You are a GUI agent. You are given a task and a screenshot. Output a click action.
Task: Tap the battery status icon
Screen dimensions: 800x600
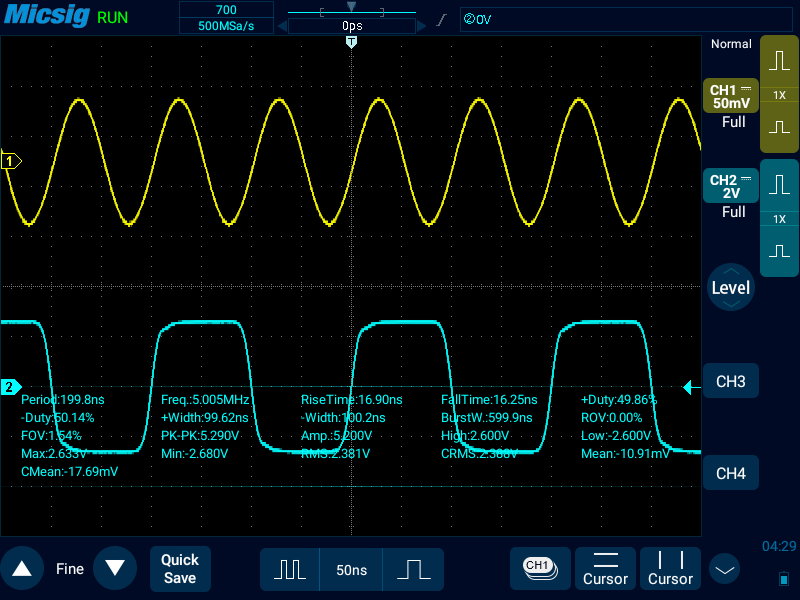(784, 579)
